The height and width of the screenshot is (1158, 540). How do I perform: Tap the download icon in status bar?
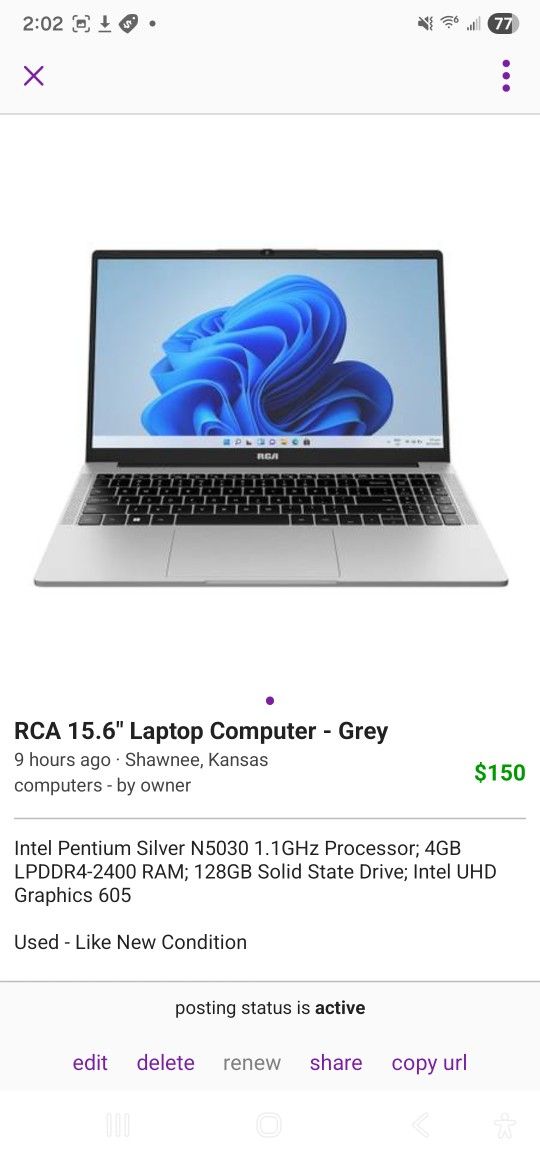105,24
